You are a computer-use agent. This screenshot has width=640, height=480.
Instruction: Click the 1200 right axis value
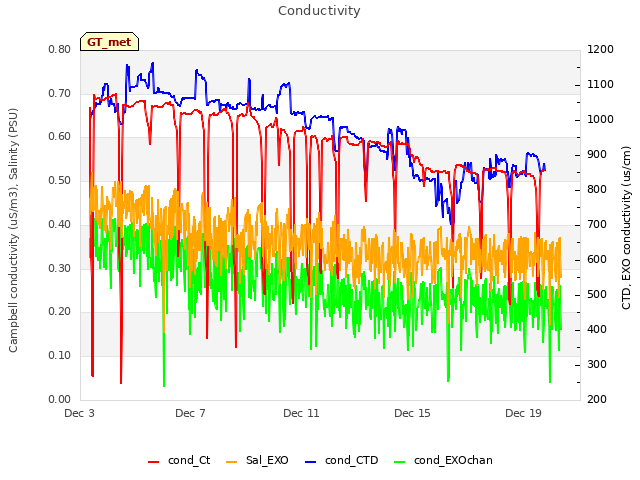point(600,49)
